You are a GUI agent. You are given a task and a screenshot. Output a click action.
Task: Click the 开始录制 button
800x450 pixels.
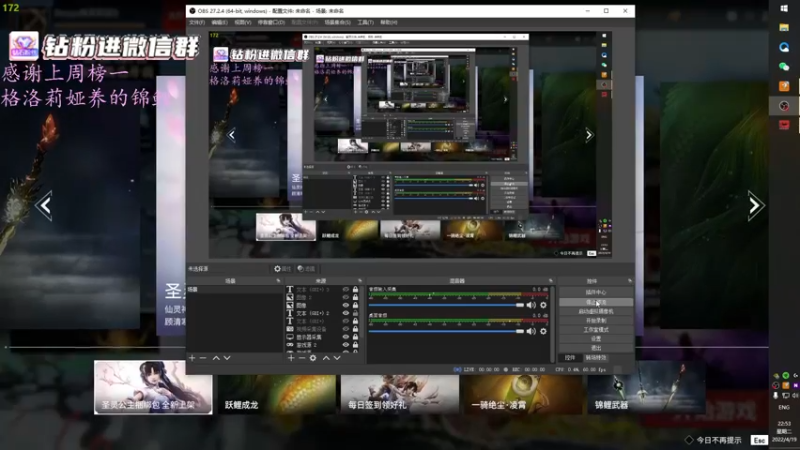[596, 320]
